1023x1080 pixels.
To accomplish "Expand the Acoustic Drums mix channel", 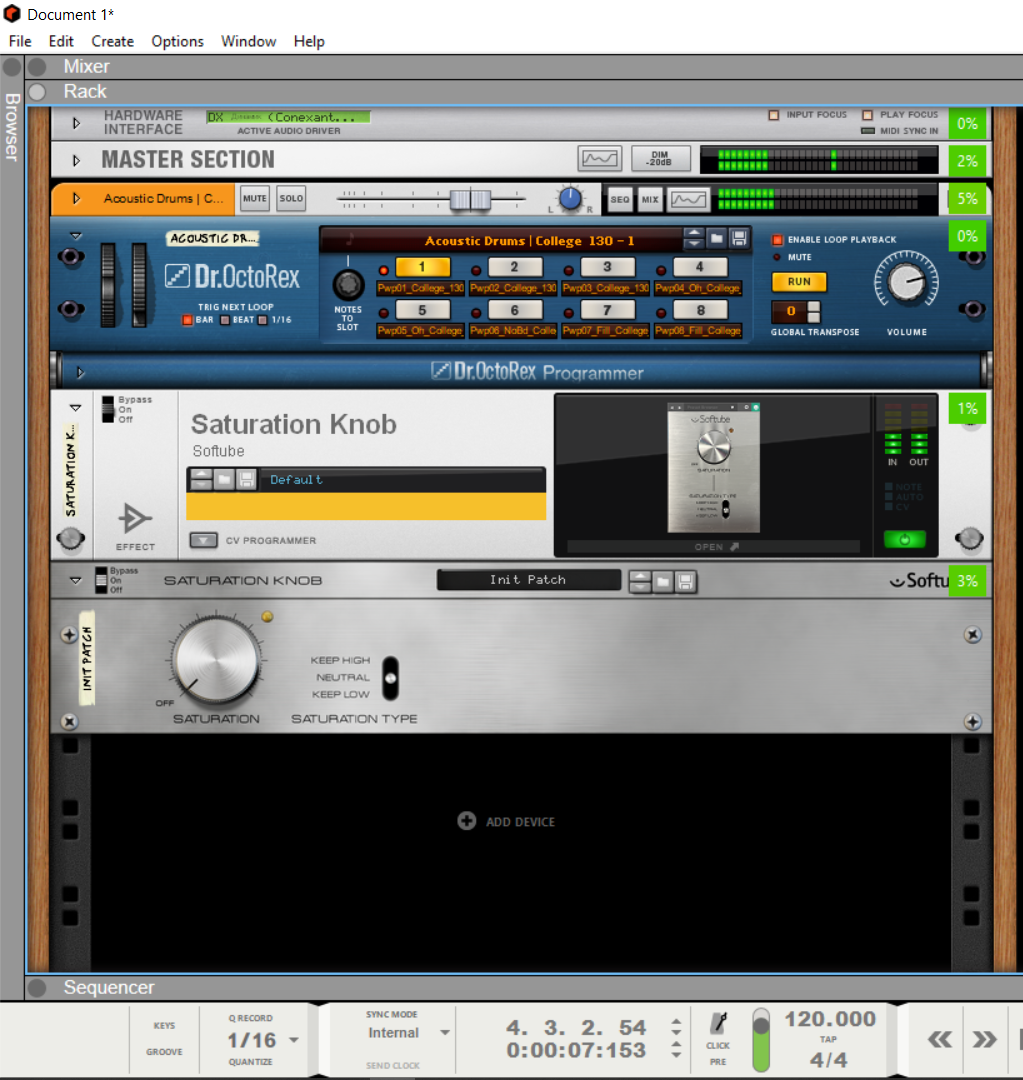I will tap(76, 198).
